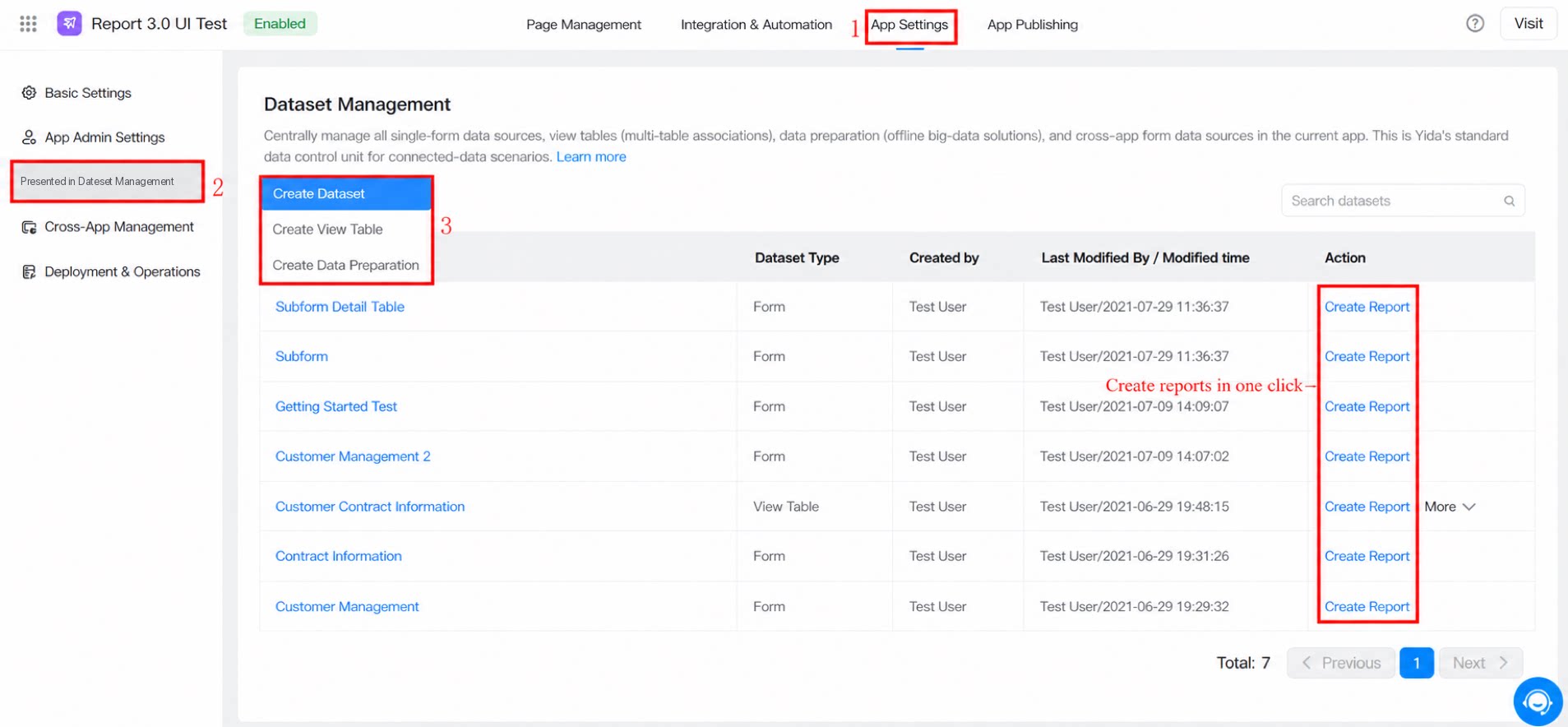This screenshot has width=1568, height=727.
Task: Create Report for Subform Detail Table
Action: click(x=1367, y=307)
